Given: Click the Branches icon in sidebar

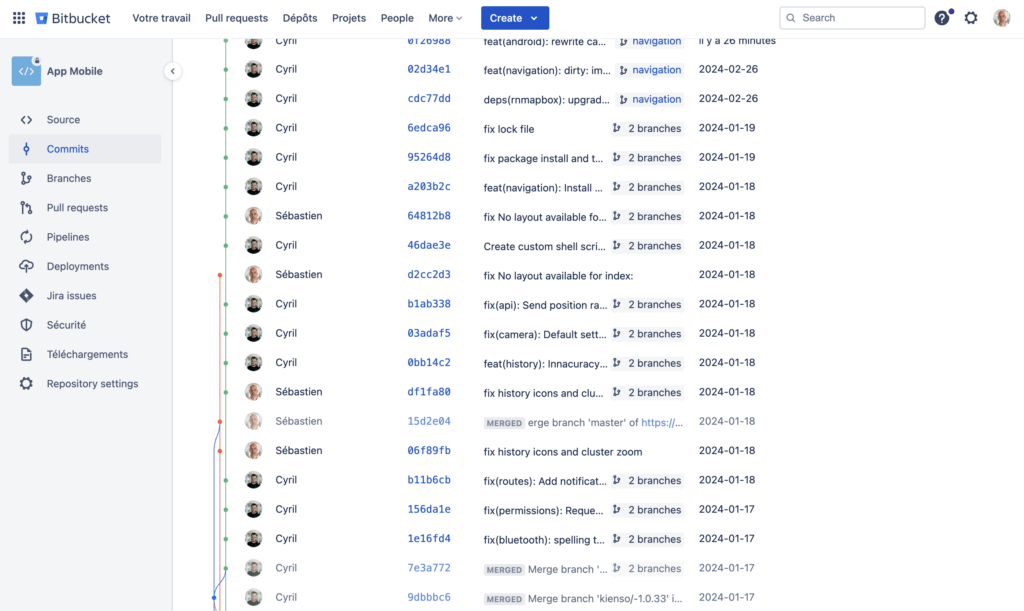Looking at the screenshot, I should click(x=26, y=178).
